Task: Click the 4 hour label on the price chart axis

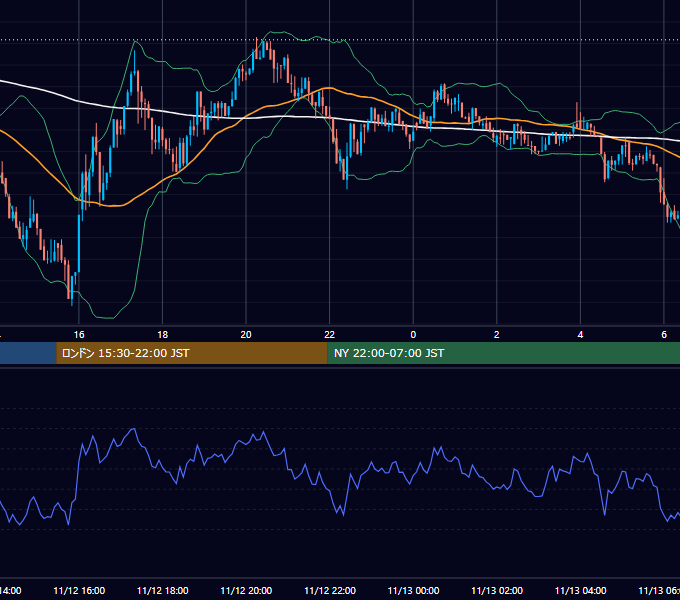Action: coord(580,335)
